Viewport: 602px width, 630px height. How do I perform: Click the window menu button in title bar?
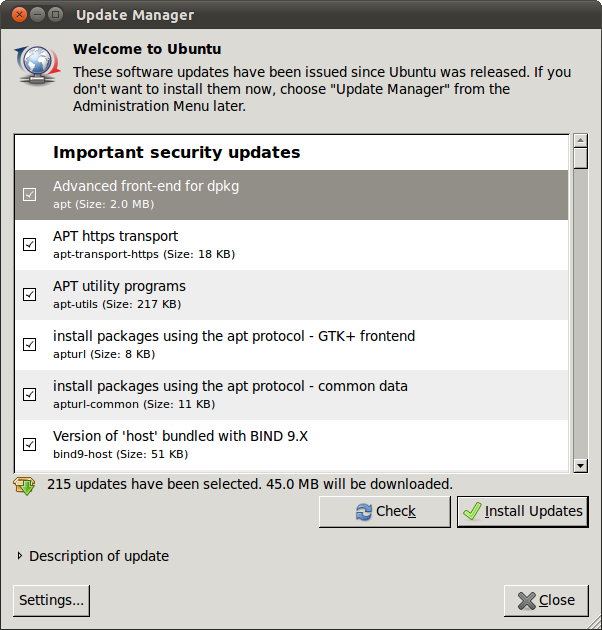tap(55, 15)
